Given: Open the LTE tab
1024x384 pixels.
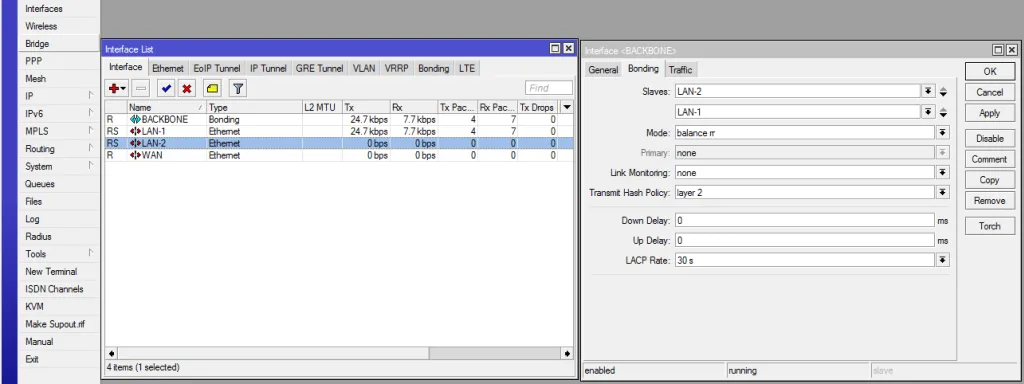Looking at the screenshot, I should pyautogui.click(x=467, y=68).
